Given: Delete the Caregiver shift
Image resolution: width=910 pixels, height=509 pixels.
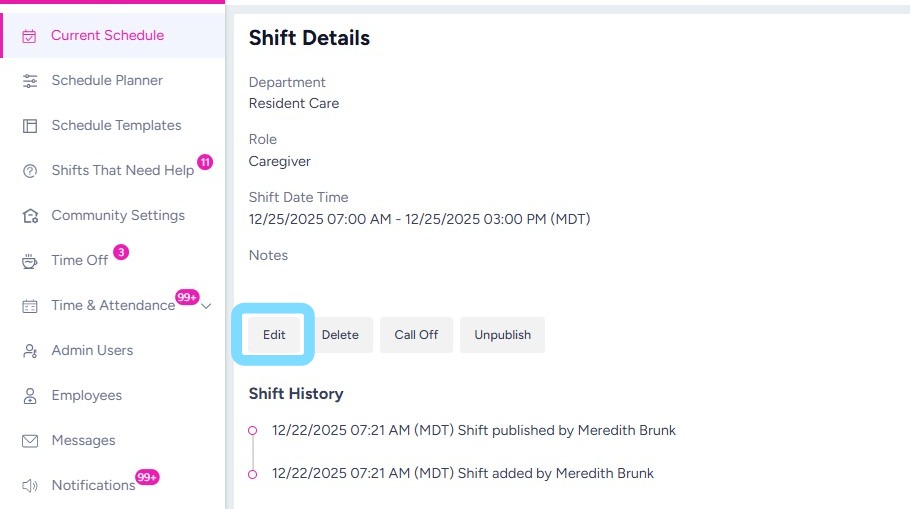Looking at the screenshot, I should [x=340, y=335].
